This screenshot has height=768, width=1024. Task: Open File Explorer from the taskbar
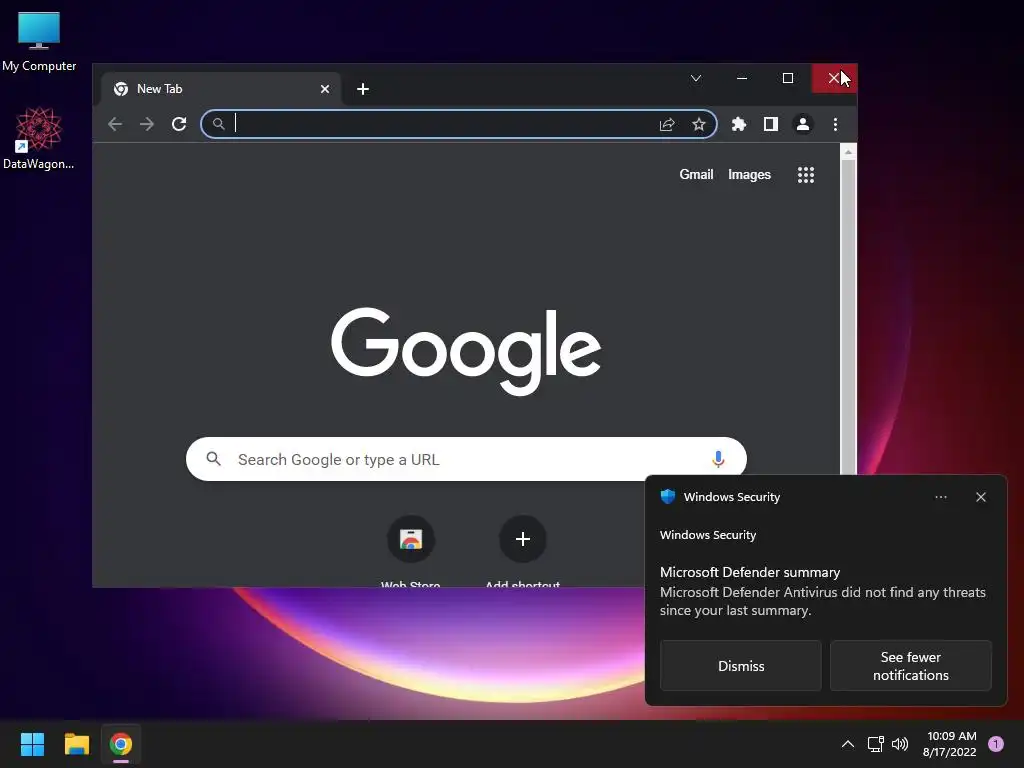76,744
